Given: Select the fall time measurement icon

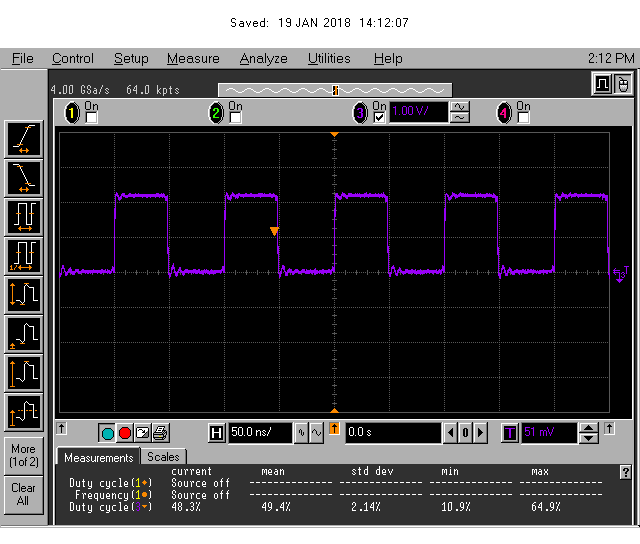Looking at the screenshot, I should point(24,178).
